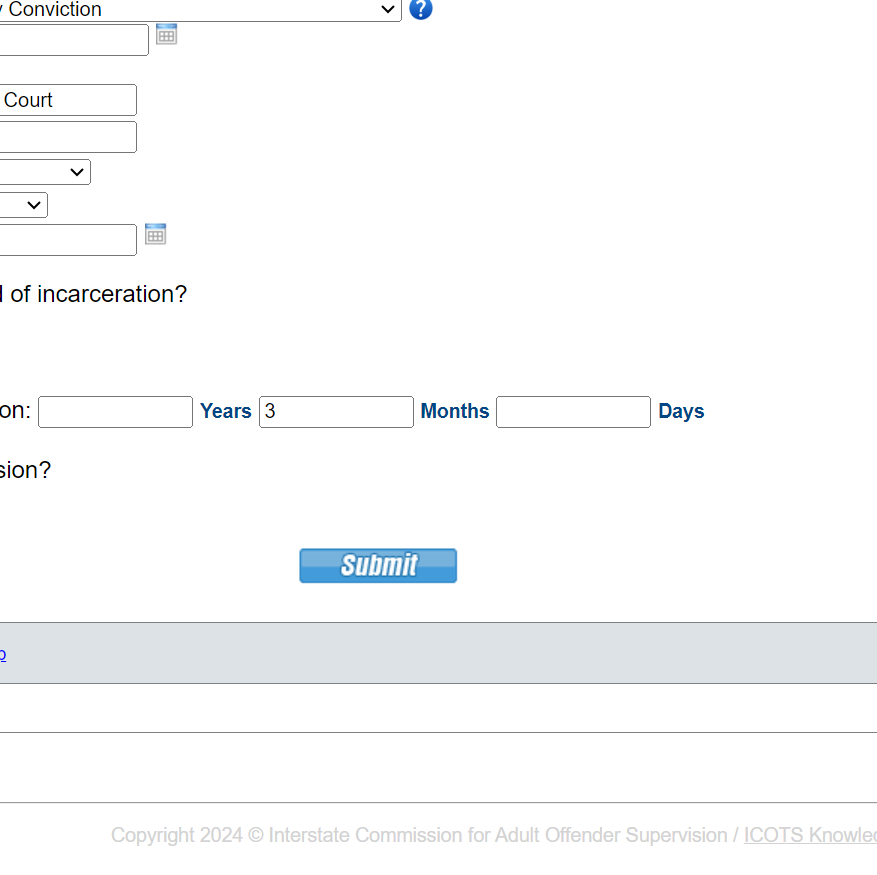Open the smallest dropdown above the date field
Screen dimensions: 877x875
click(23, 205)
